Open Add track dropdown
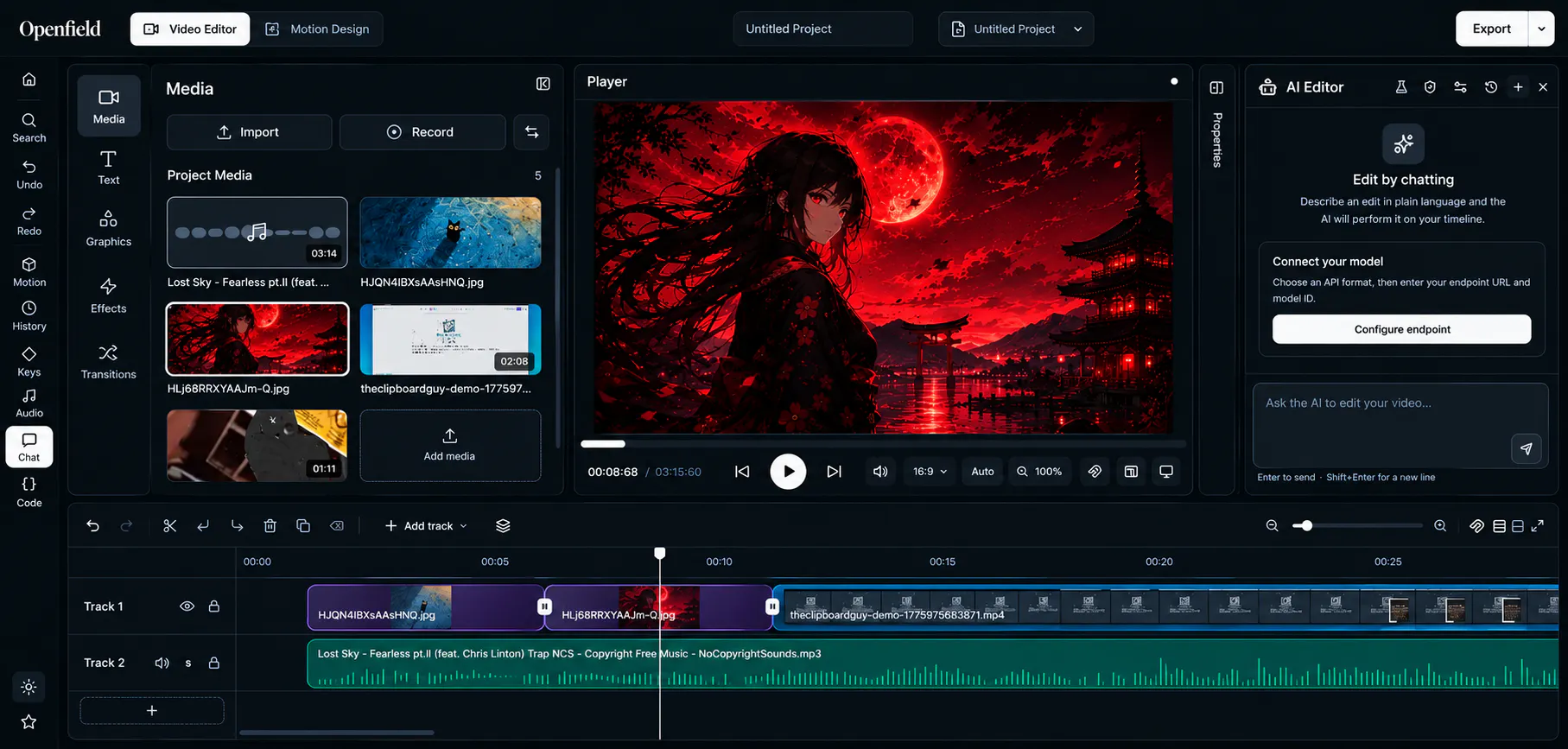The width and height of the screenshot is (1568, 749). 426,525
